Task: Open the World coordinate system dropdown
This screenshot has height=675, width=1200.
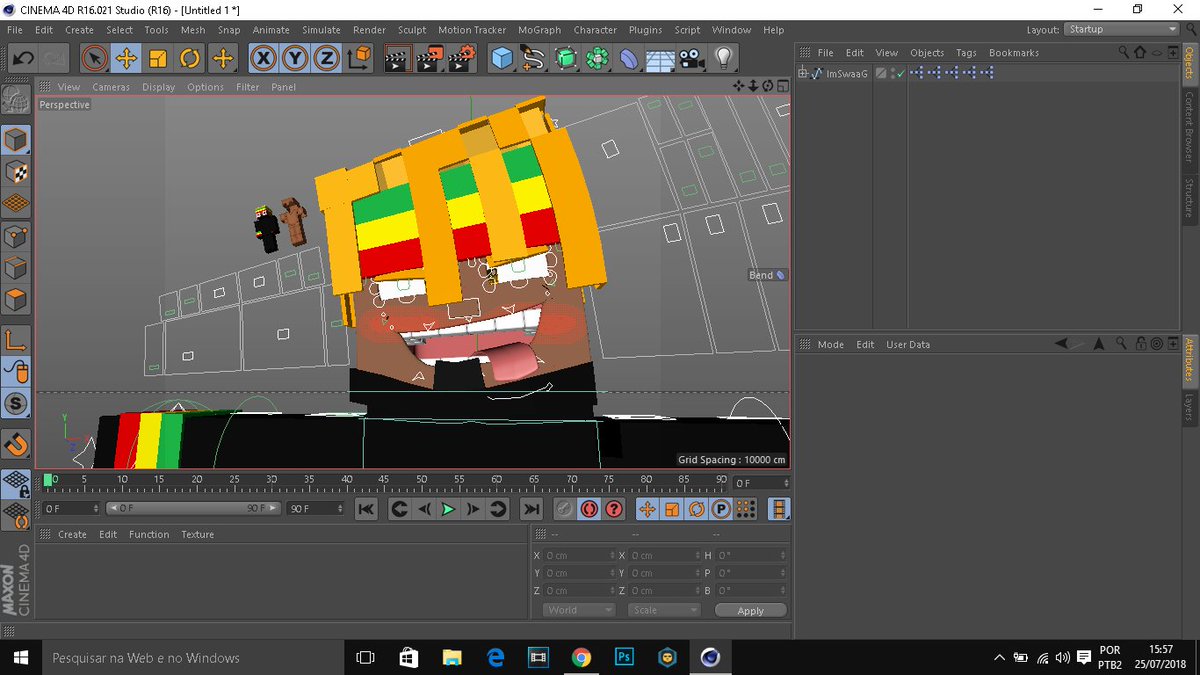Action: [x=579, y=610]
